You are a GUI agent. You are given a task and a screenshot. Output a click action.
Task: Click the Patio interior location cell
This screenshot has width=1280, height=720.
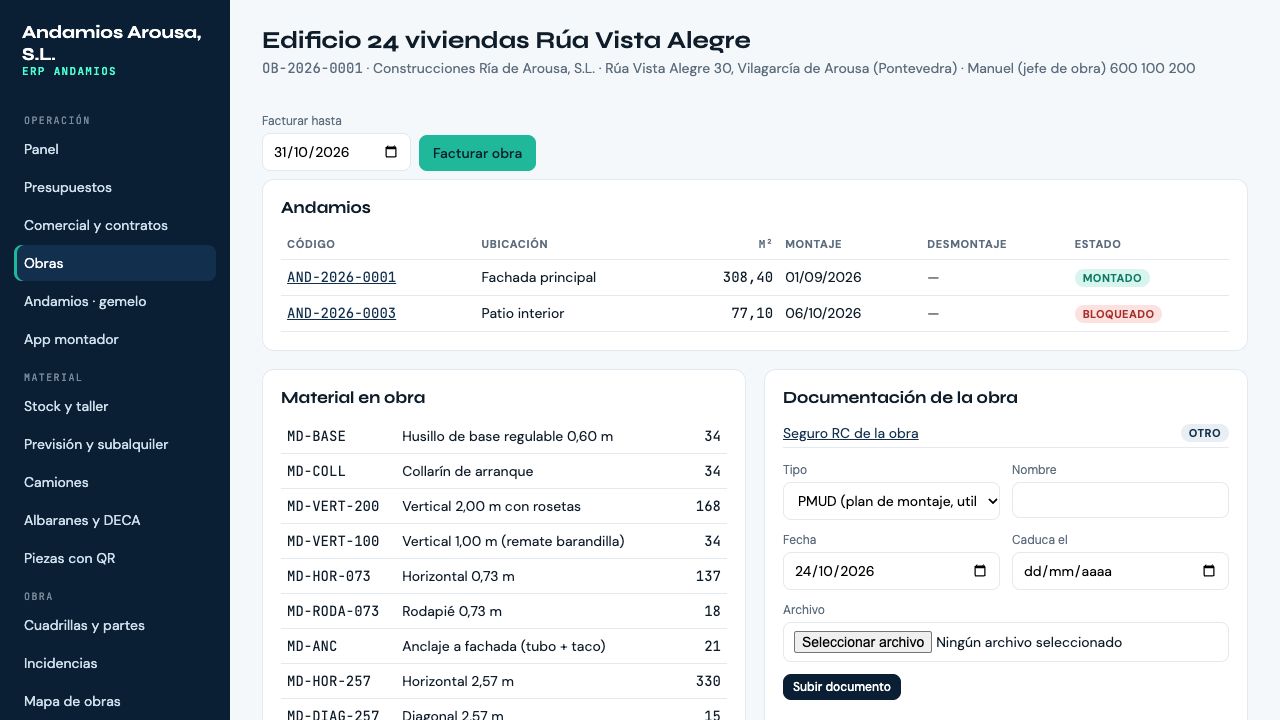(x=522, y=313)
